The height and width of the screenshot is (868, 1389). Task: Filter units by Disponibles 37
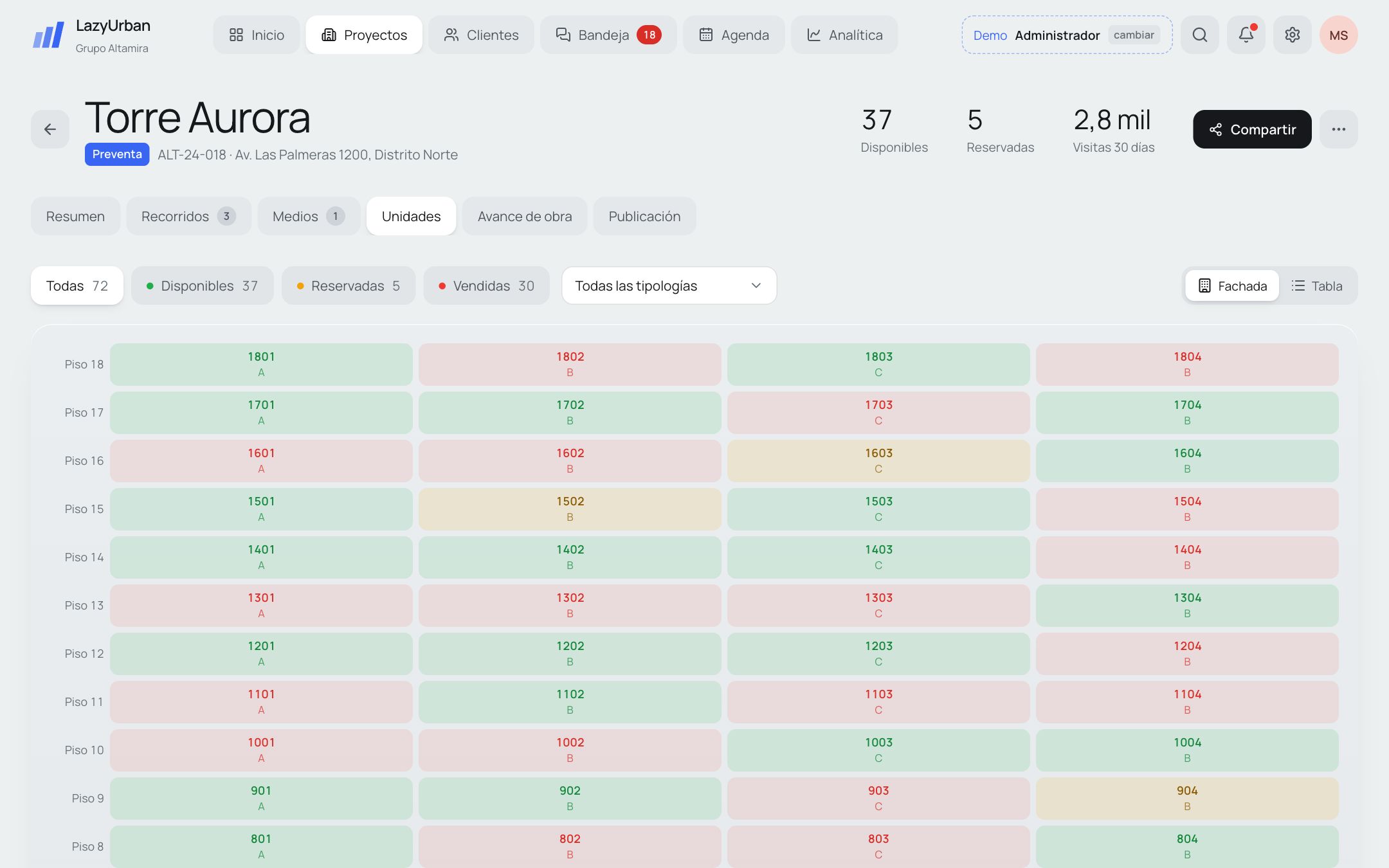(202, 285)
